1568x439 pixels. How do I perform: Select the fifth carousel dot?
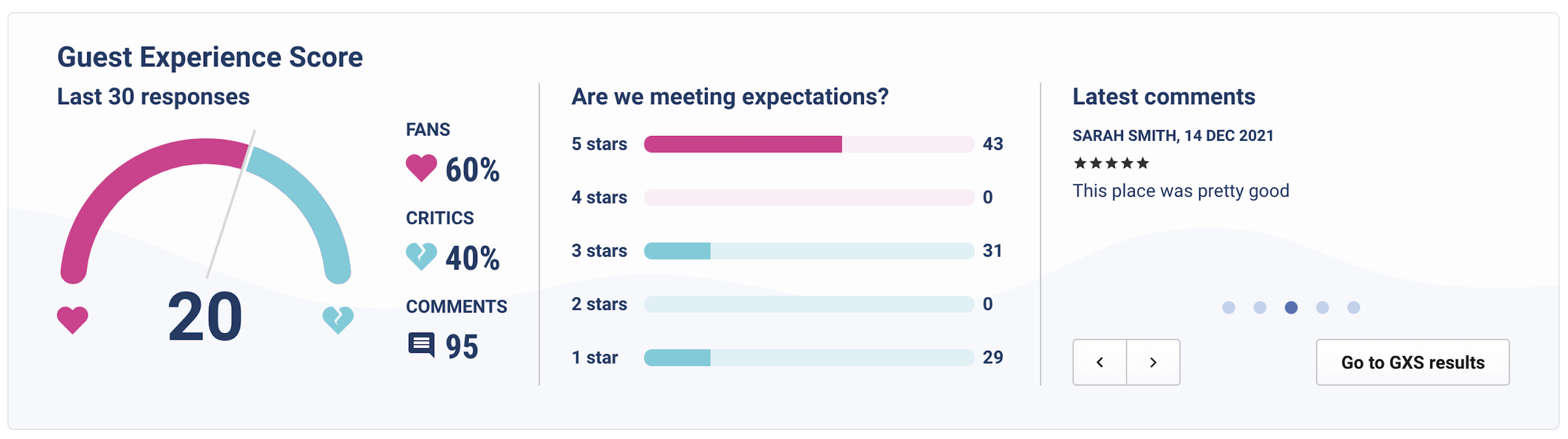(x=1353, y=308)
